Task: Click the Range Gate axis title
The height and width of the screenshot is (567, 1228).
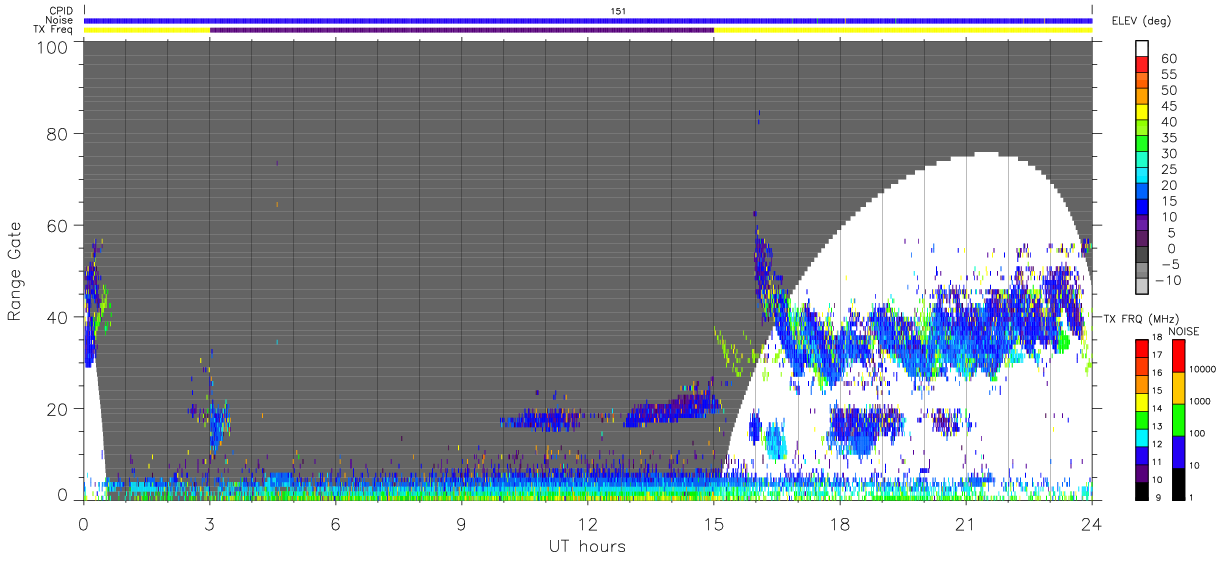Action: [15, 272]
